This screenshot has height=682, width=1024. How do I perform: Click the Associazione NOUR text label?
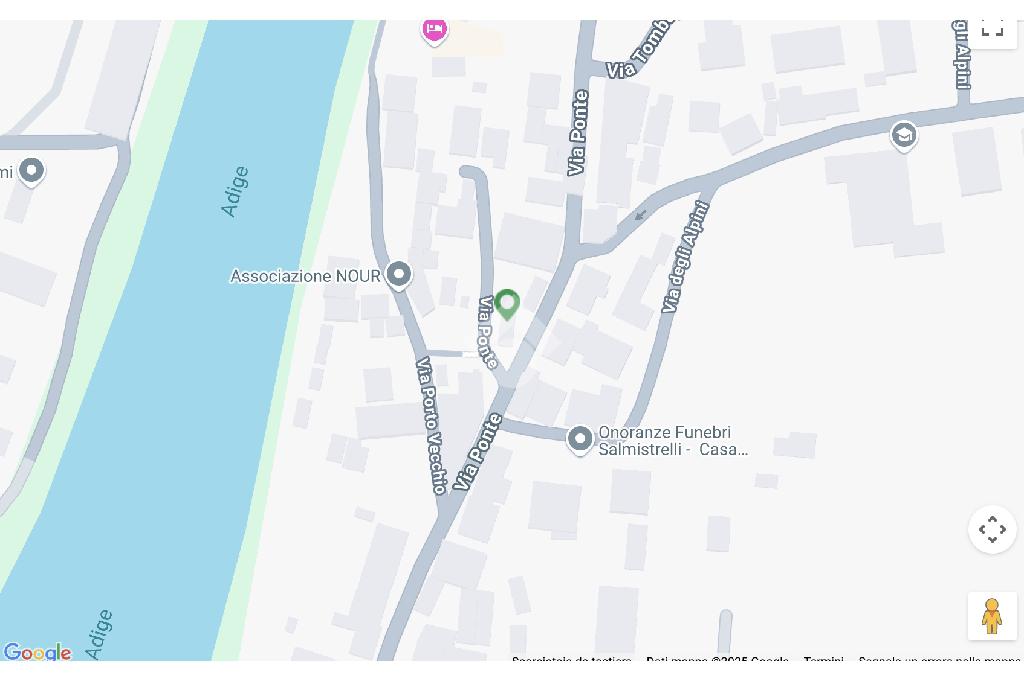coord(305,276)
